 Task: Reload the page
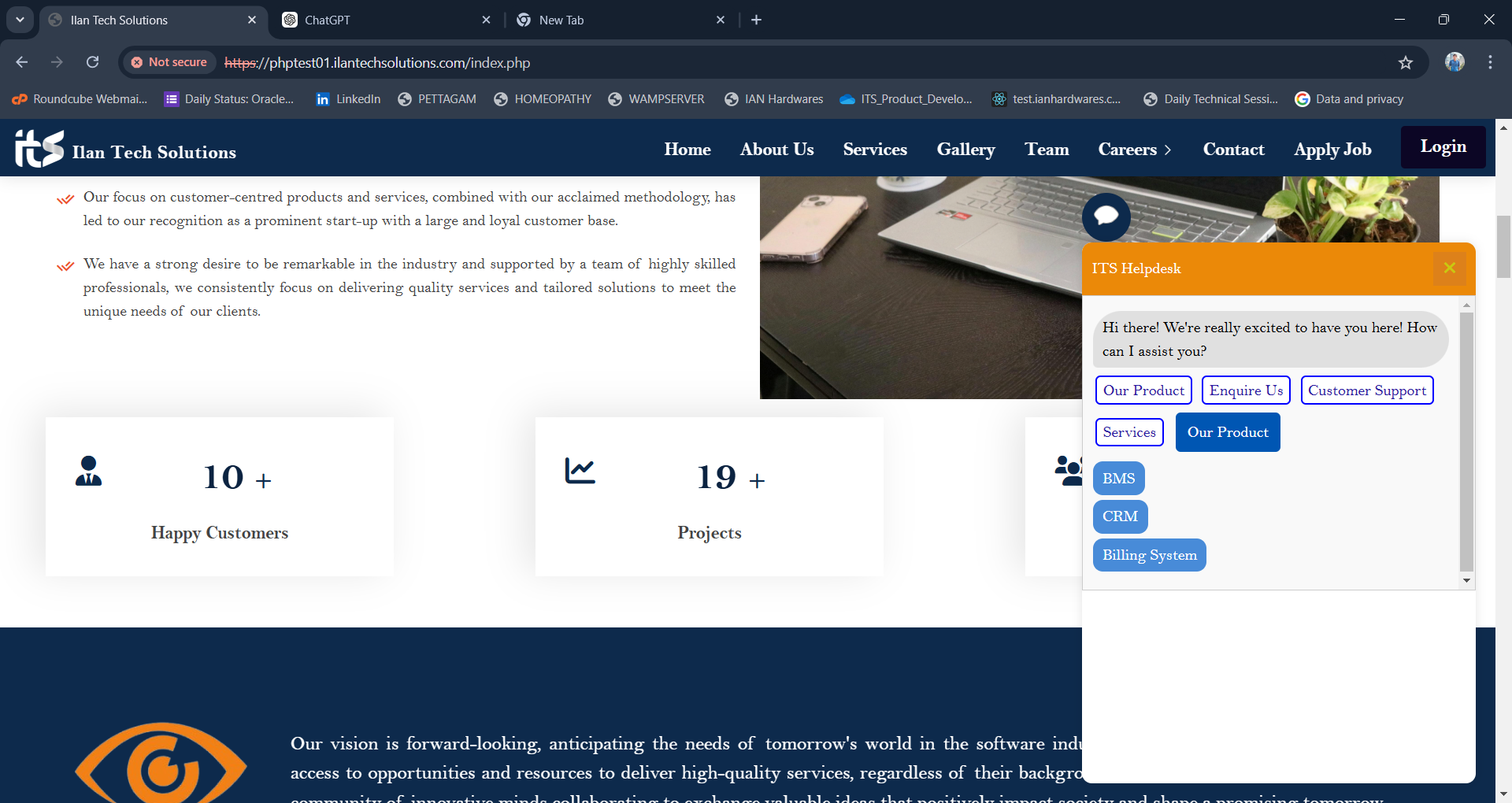pyautogui.click(x=93, y=62)
